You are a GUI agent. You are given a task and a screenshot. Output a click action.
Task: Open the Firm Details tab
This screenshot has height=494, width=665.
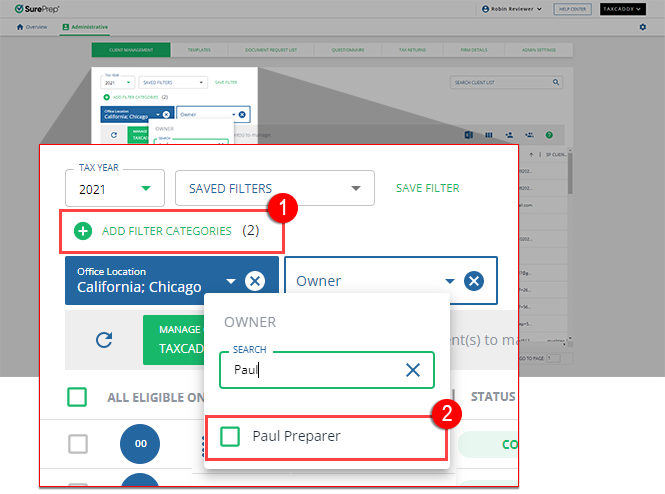[474, 50]
